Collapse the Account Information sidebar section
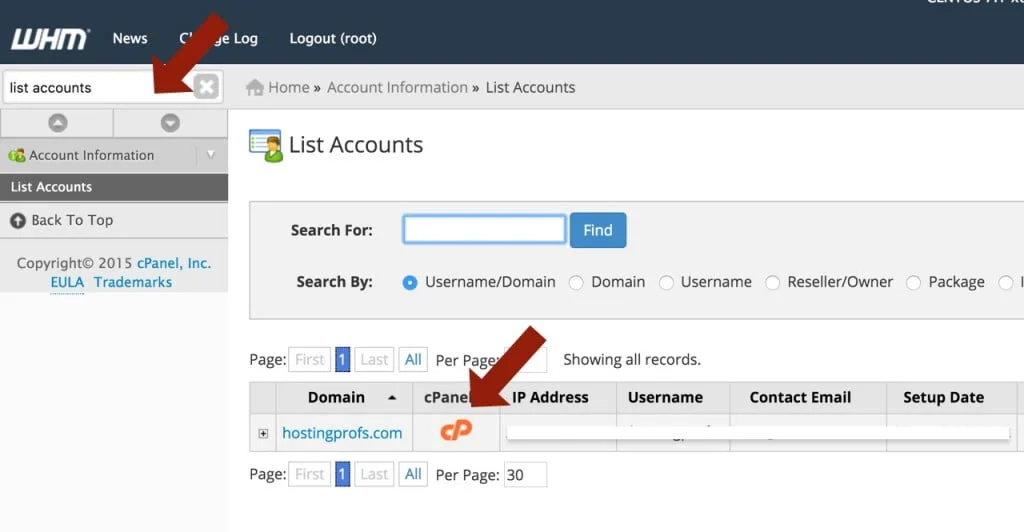This screenshot has height=532, width=1024. [211, 155]
